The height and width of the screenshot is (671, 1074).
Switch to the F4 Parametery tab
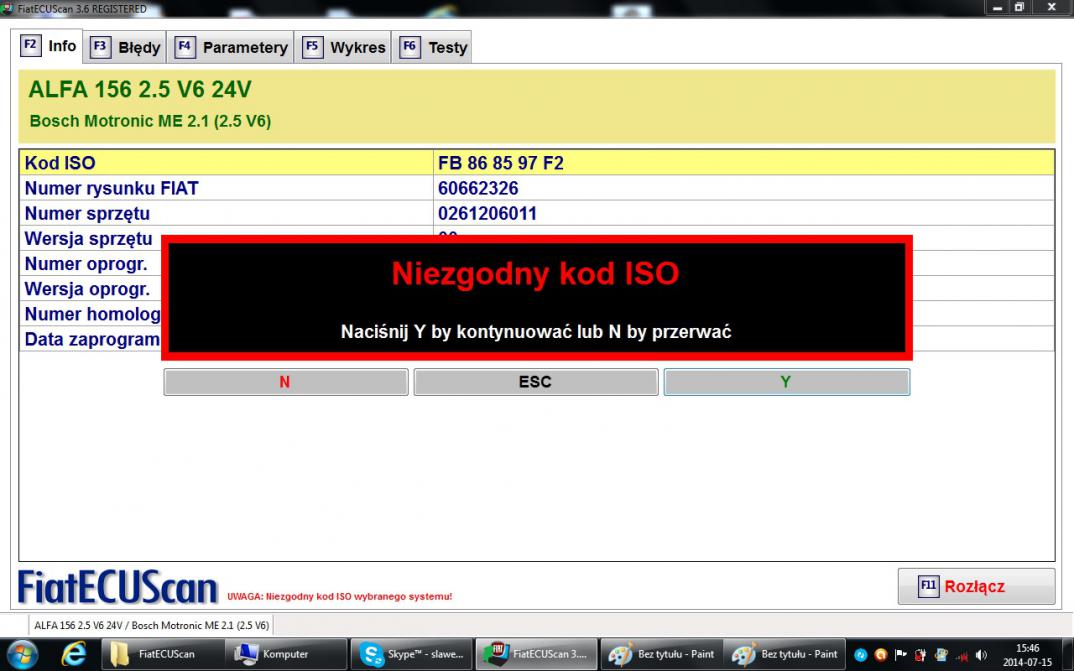(231, 47)
